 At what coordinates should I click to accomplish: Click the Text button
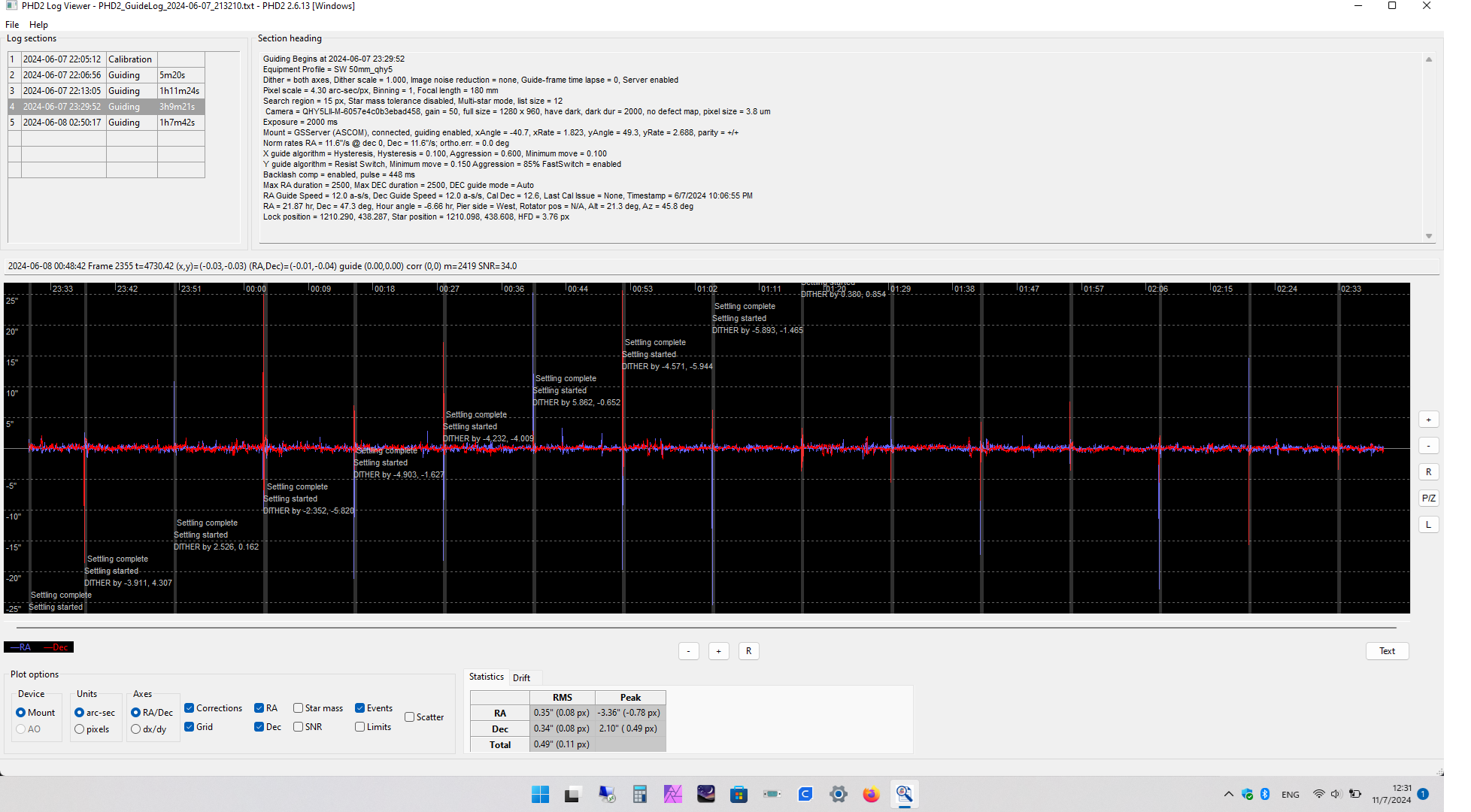[1387, 651]
